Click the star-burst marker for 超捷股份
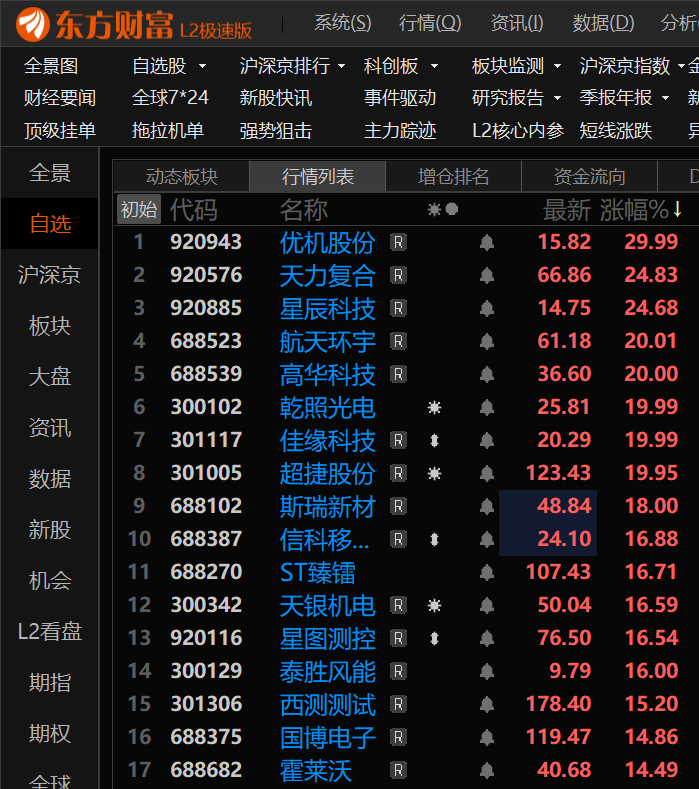Viewport: 699px width, 789px height. [434, 473]
